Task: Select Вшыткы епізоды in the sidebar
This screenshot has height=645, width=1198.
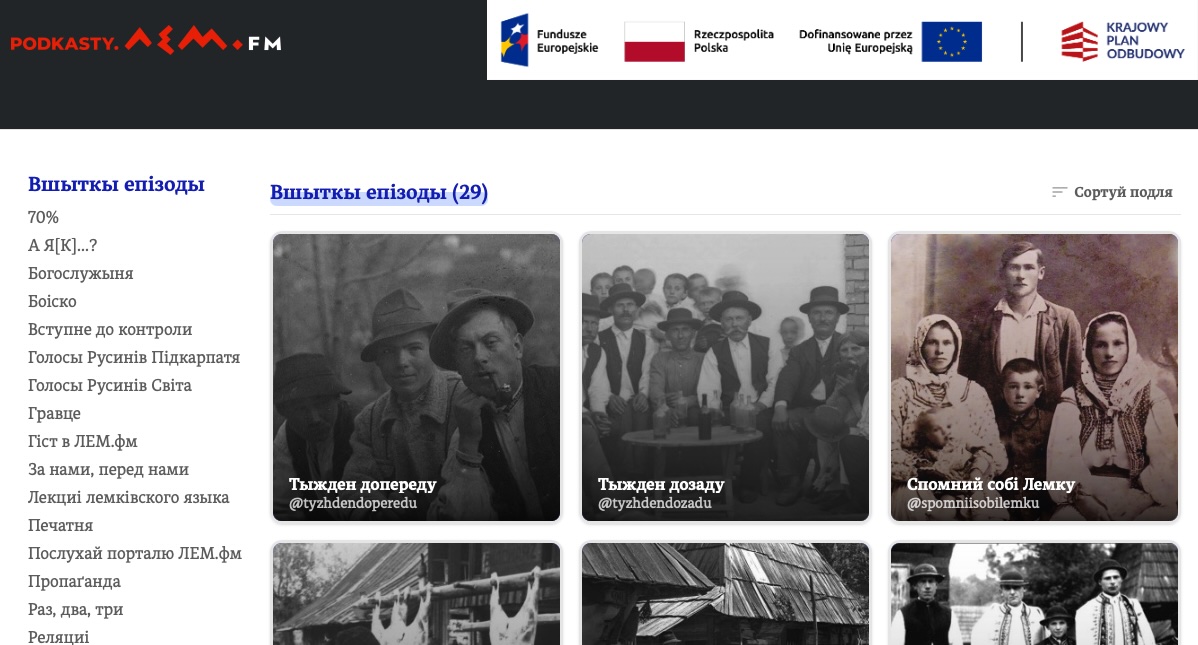Action: [116, 184]
